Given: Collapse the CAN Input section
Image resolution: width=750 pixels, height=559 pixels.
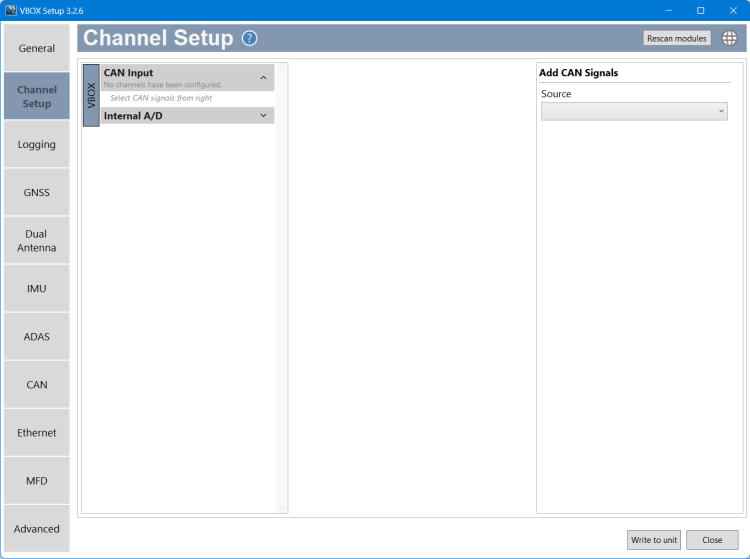Looking at the screenshot, I should 263,77.
